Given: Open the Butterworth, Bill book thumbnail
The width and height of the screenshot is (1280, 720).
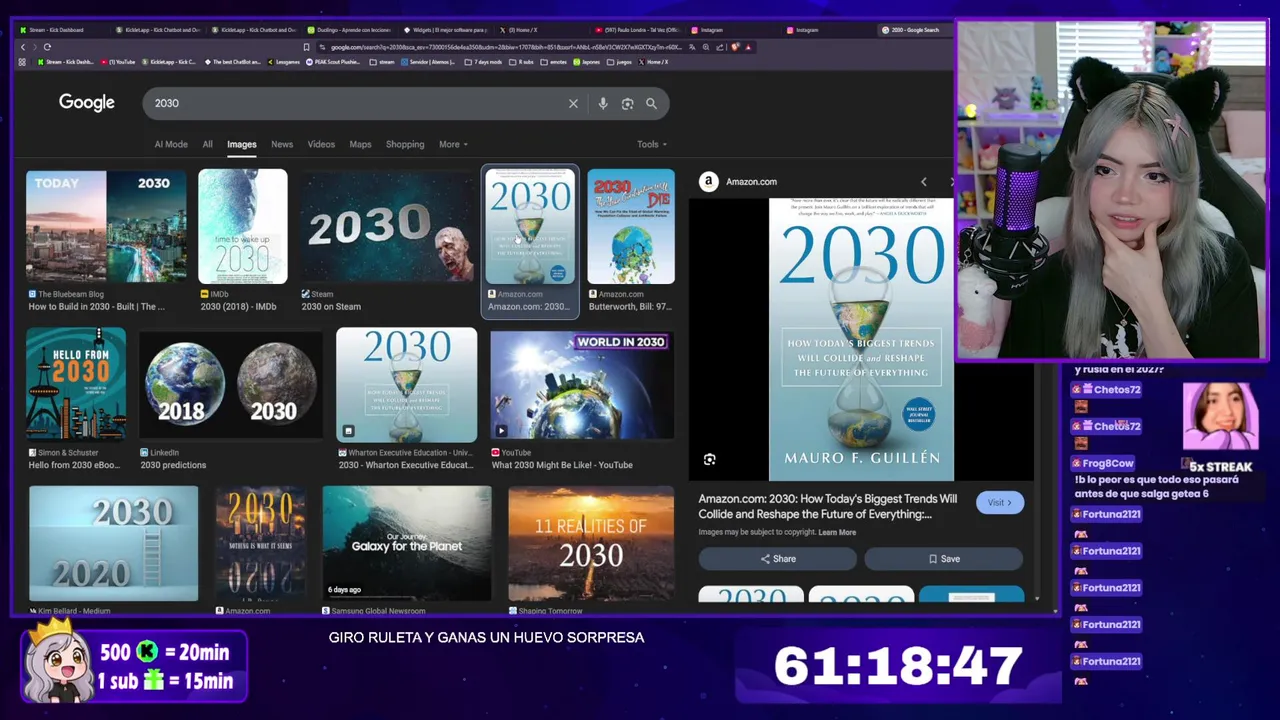Looking at the screenshot, I should [631, 226].
